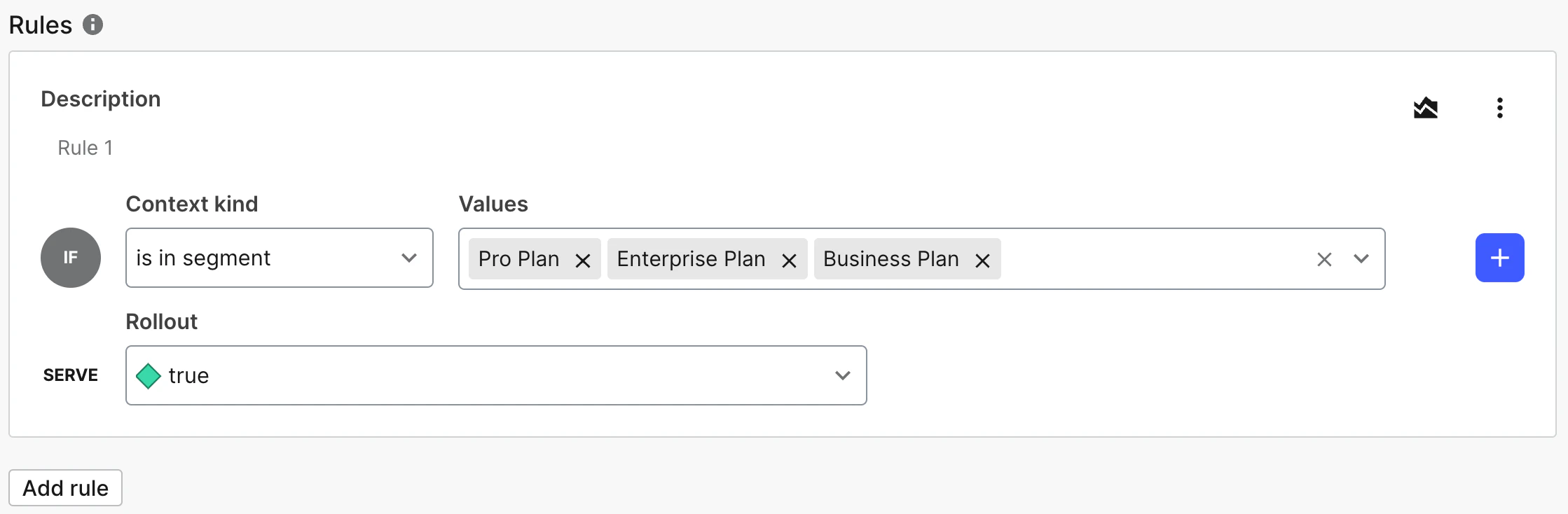Click the gray IF condition badge
The width and height of the screenshot is (1568, 514).
(70, 258)
